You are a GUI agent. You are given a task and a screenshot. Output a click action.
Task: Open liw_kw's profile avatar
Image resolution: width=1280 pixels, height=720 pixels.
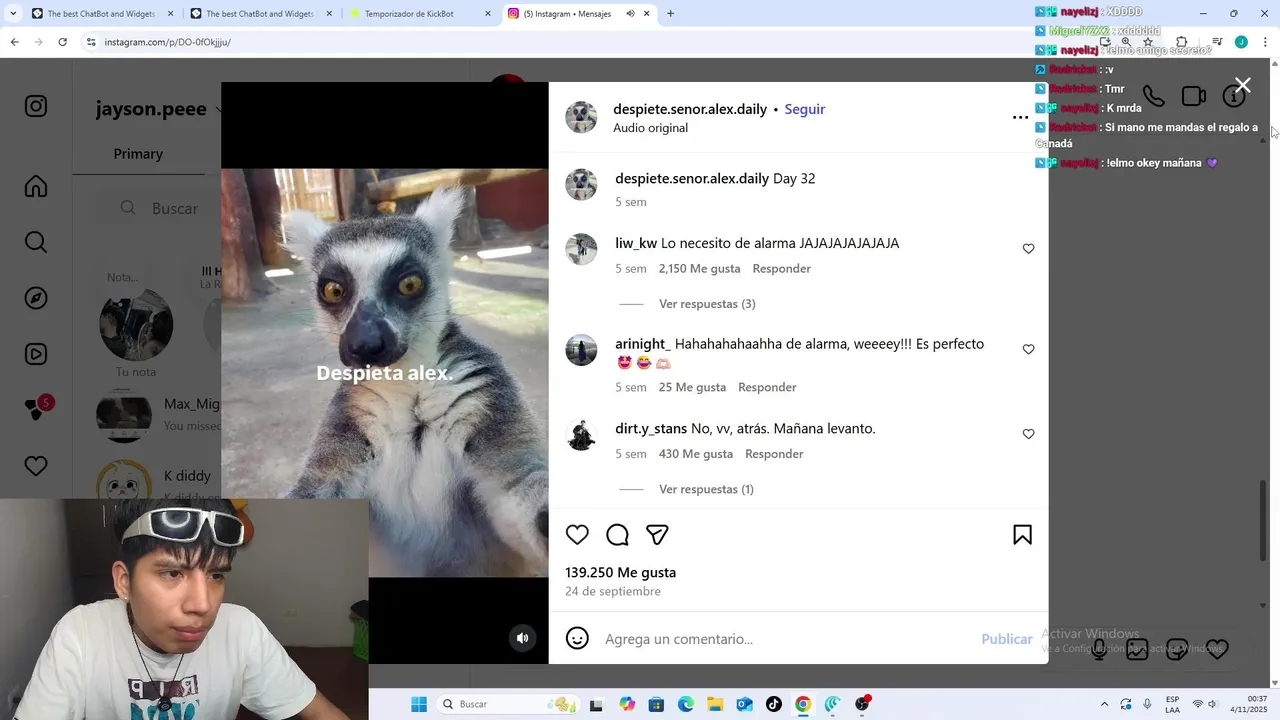(x=581, y=249)
